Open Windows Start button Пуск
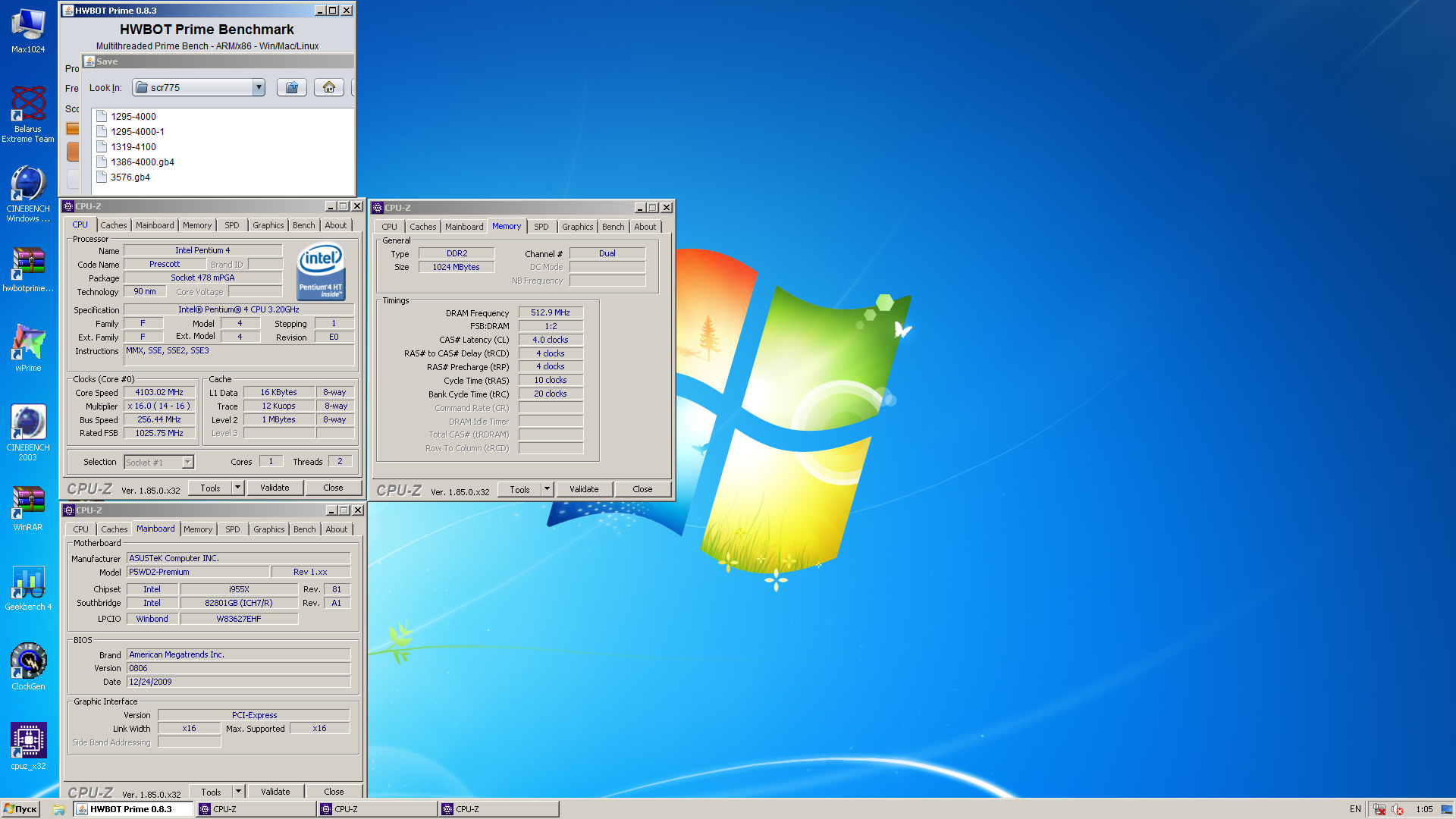Viewport: 1456px width, 819px height. click(x=20, y=809)
